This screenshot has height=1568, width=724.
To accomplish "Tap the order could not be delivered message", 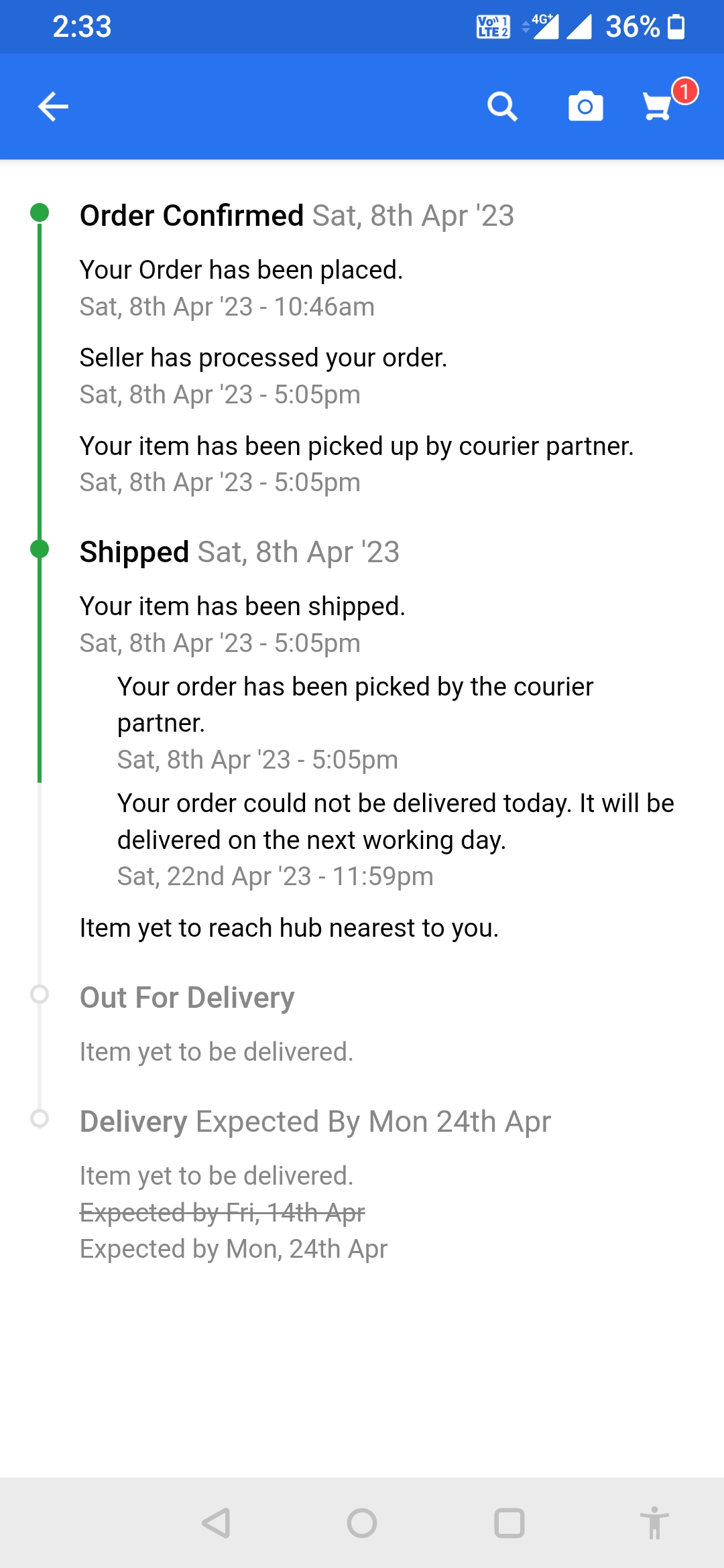I will (x=396, y=822).
